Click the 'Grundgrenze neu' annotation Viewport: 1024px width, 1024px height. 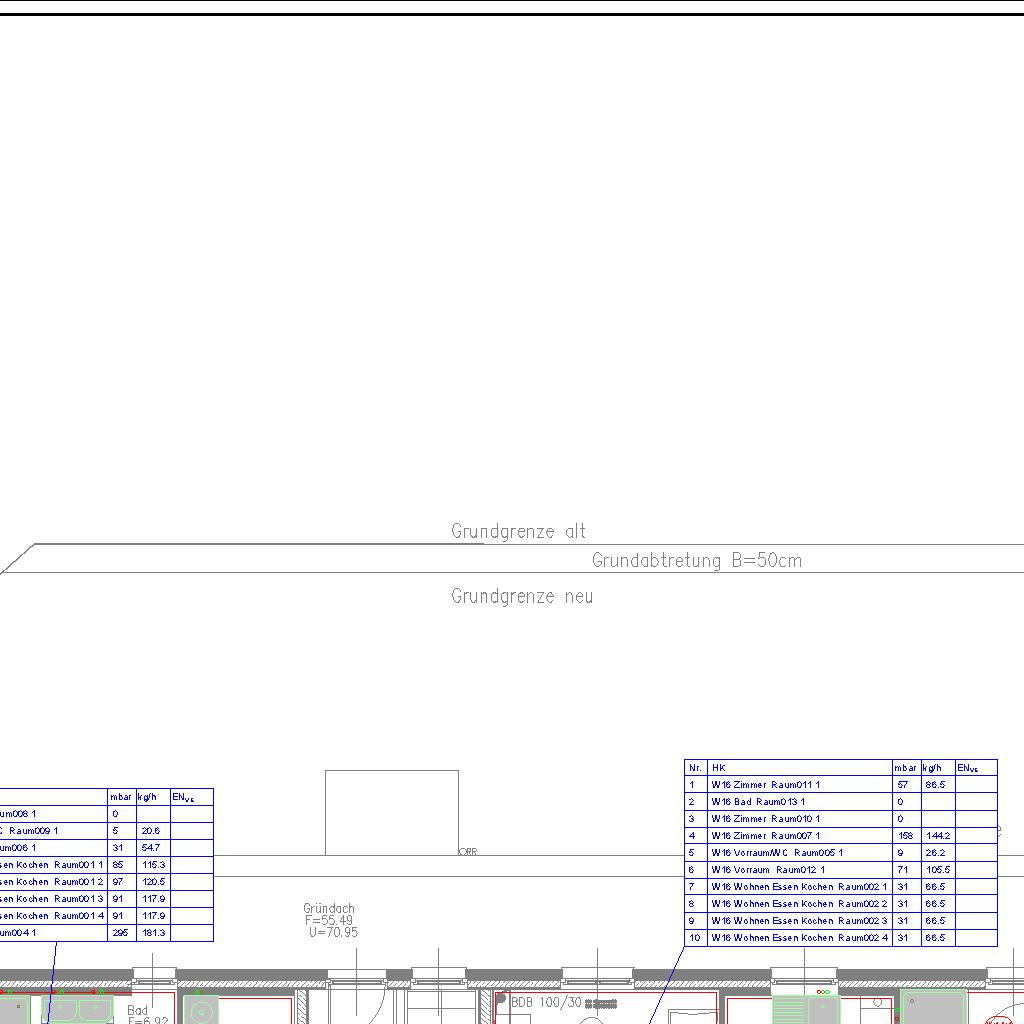click(521, 596)
